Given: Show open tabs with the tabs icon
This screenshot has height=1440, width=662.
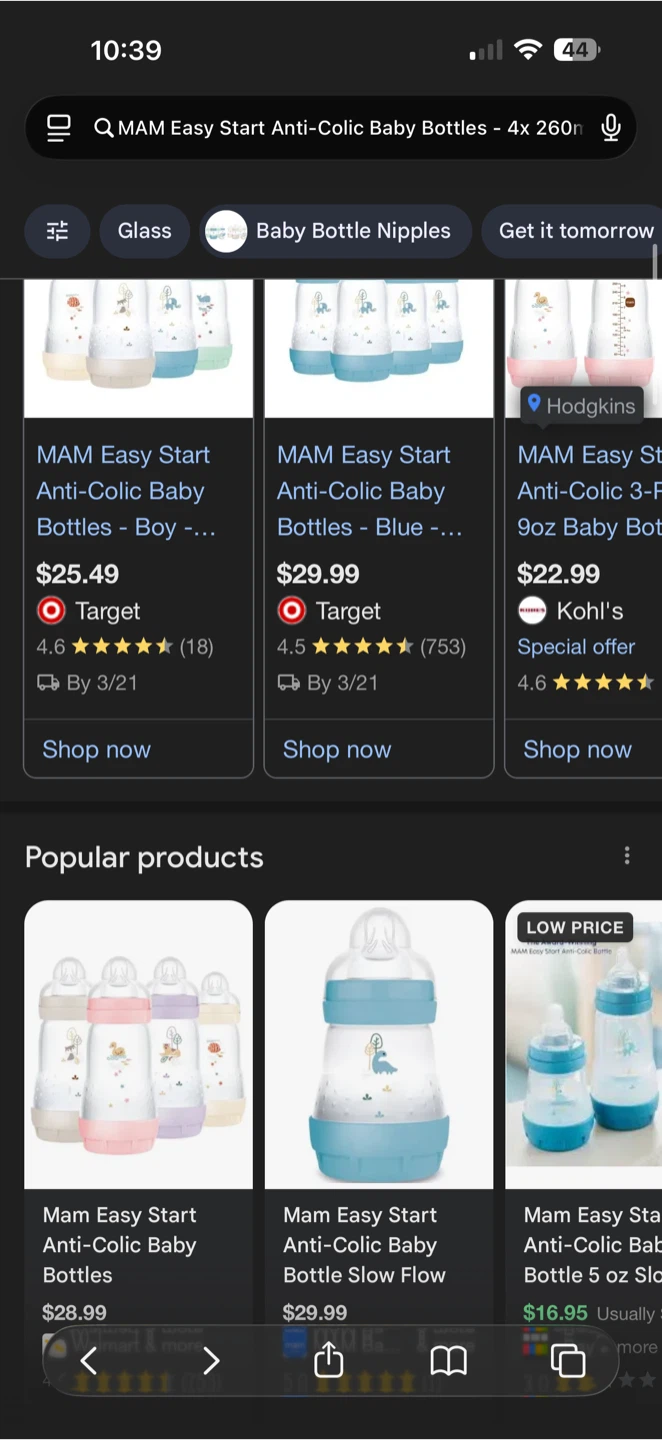Looking at the screenshot, I should tap(567, 1360).
